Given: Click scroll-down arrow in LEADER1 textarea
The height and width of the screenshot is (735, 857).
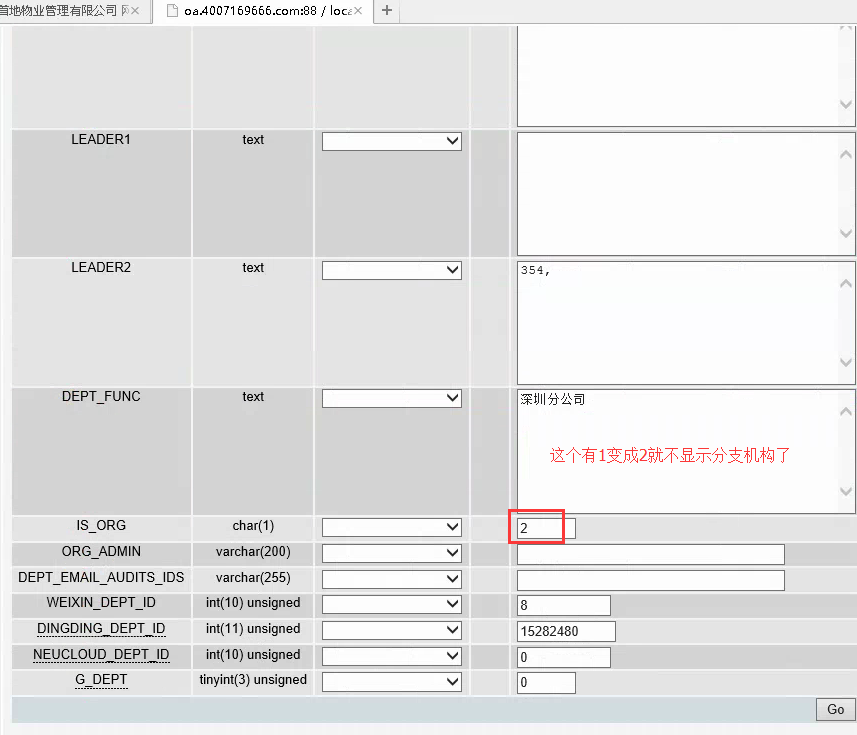Looking at the screenshot, I should click(x=846, y=233).
